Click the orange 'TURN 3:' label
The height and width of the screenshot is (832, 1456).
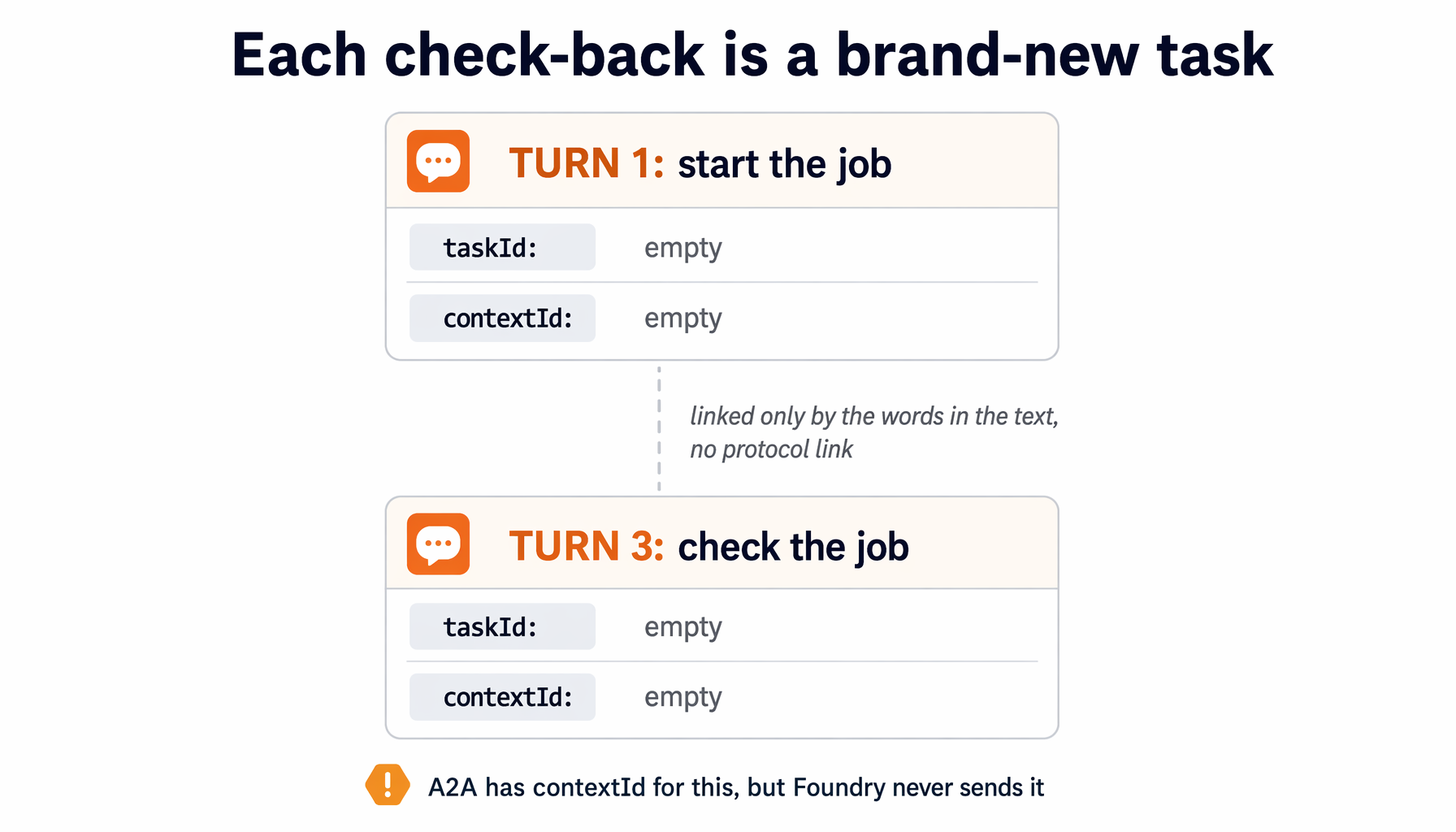[x=587, y=546]
